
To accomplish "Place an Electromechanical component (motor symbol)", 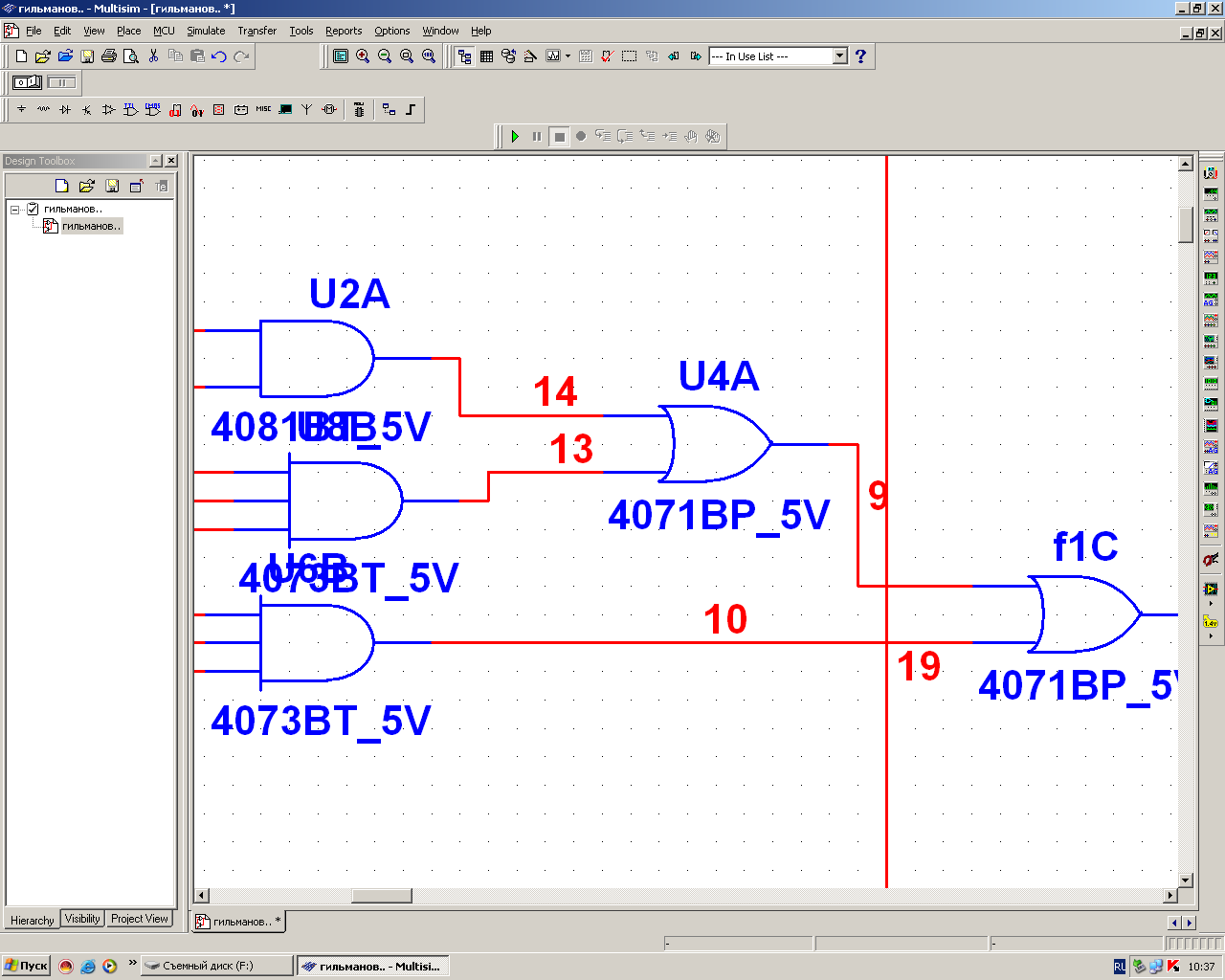I will click(329, 110).
